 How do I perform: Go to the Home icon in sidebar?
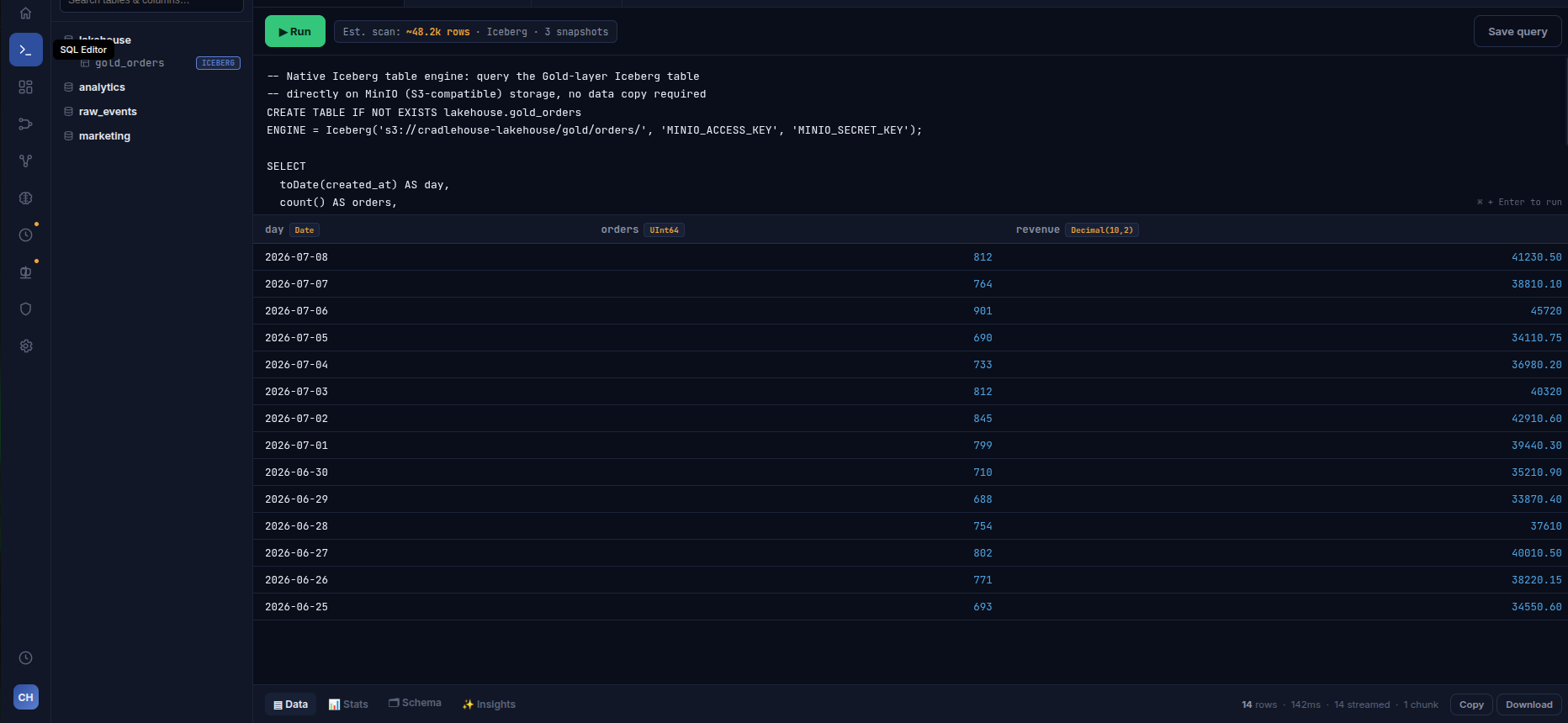point(26,13)
